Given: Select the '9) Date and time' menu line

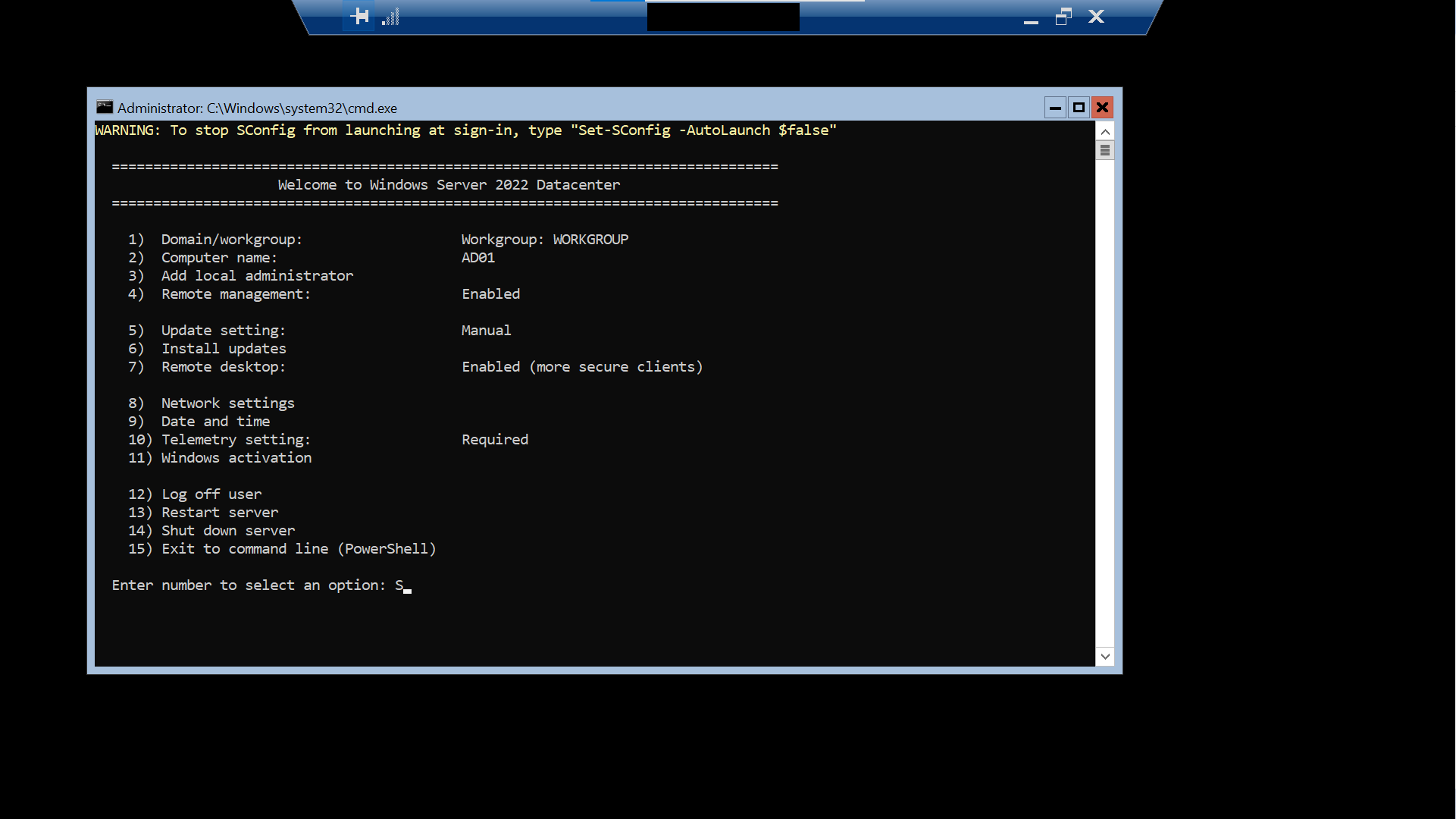Looking at the screenshot, I should (214, 421).
